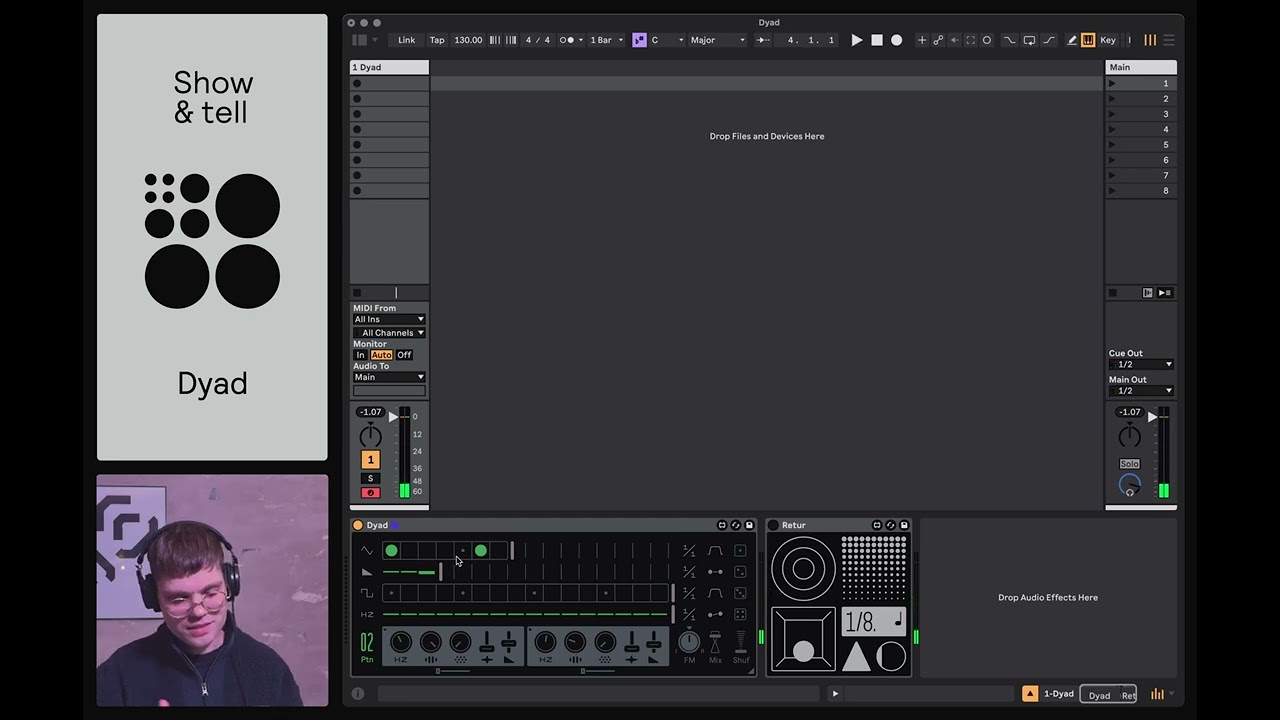Viewport: 1280px width, 720px height.
Task: Click the FM knob in Dyad
Action: [x=689, y=642]
